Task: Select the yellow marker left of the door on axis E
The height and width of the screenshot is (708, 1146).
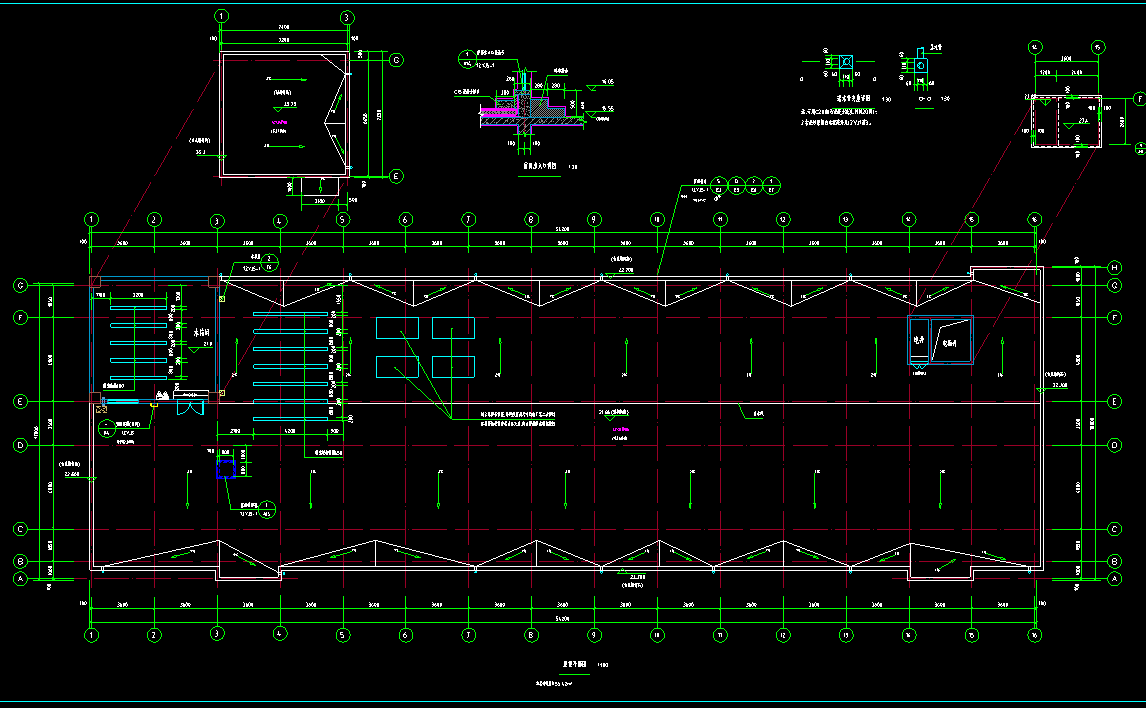Action: coord(155,403)
